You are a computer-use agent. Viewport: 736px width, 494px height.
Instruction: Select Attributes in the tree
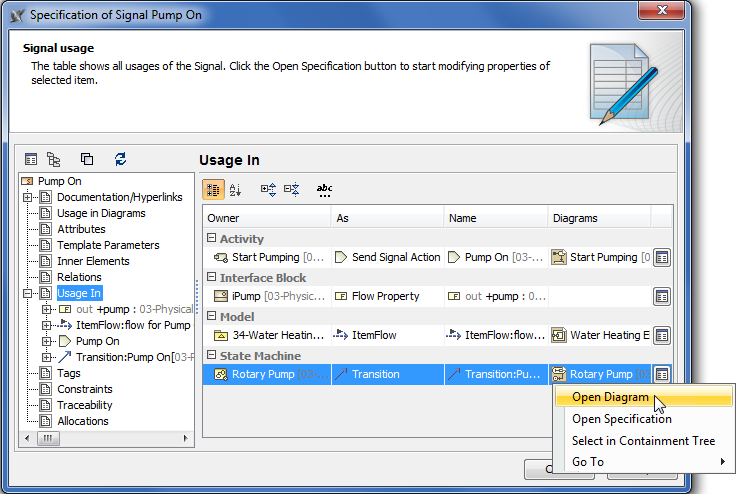(x=81, y=229)
